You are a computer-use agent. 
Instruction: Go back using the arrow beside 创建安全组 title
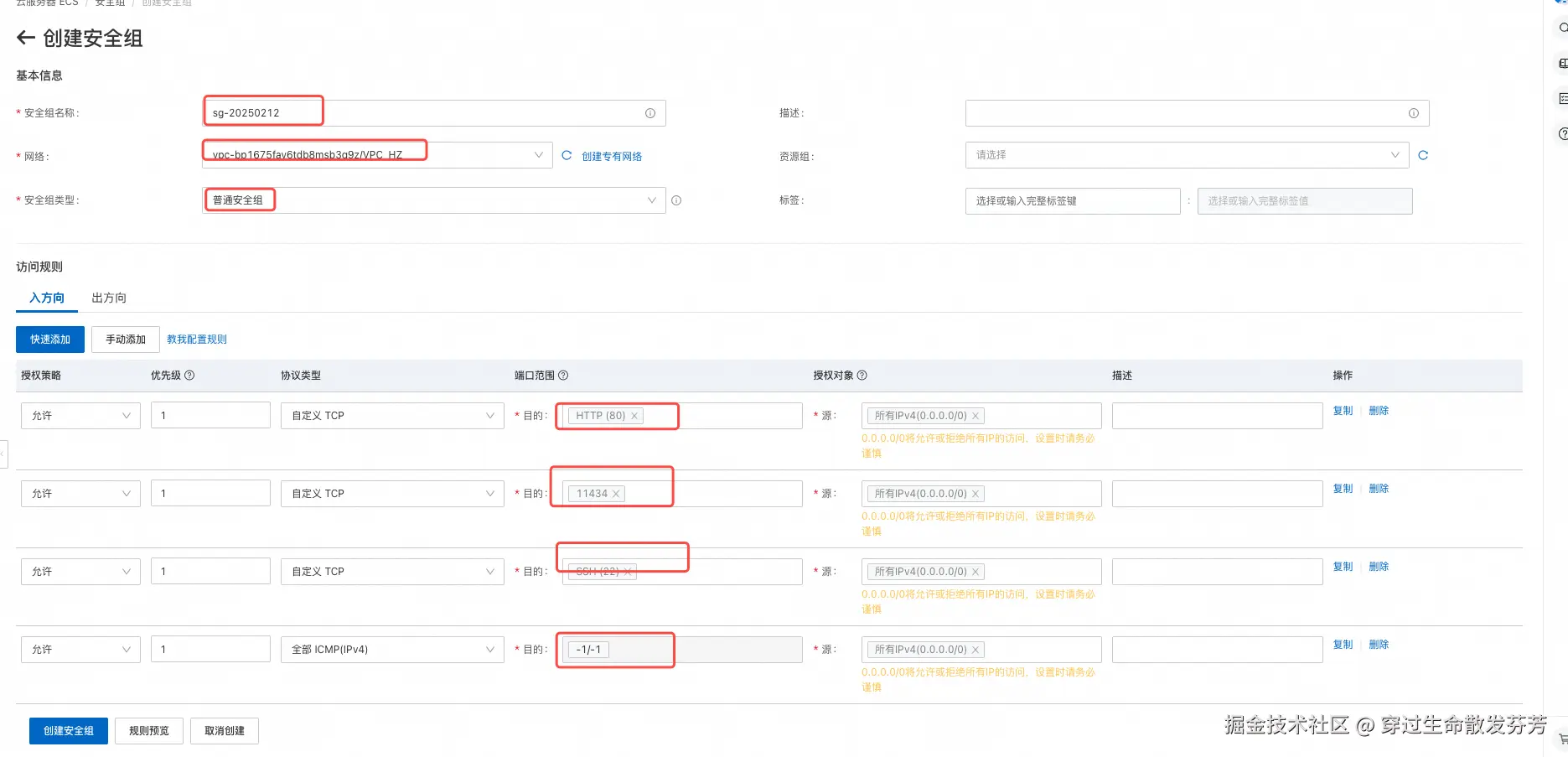coord(26,38)
